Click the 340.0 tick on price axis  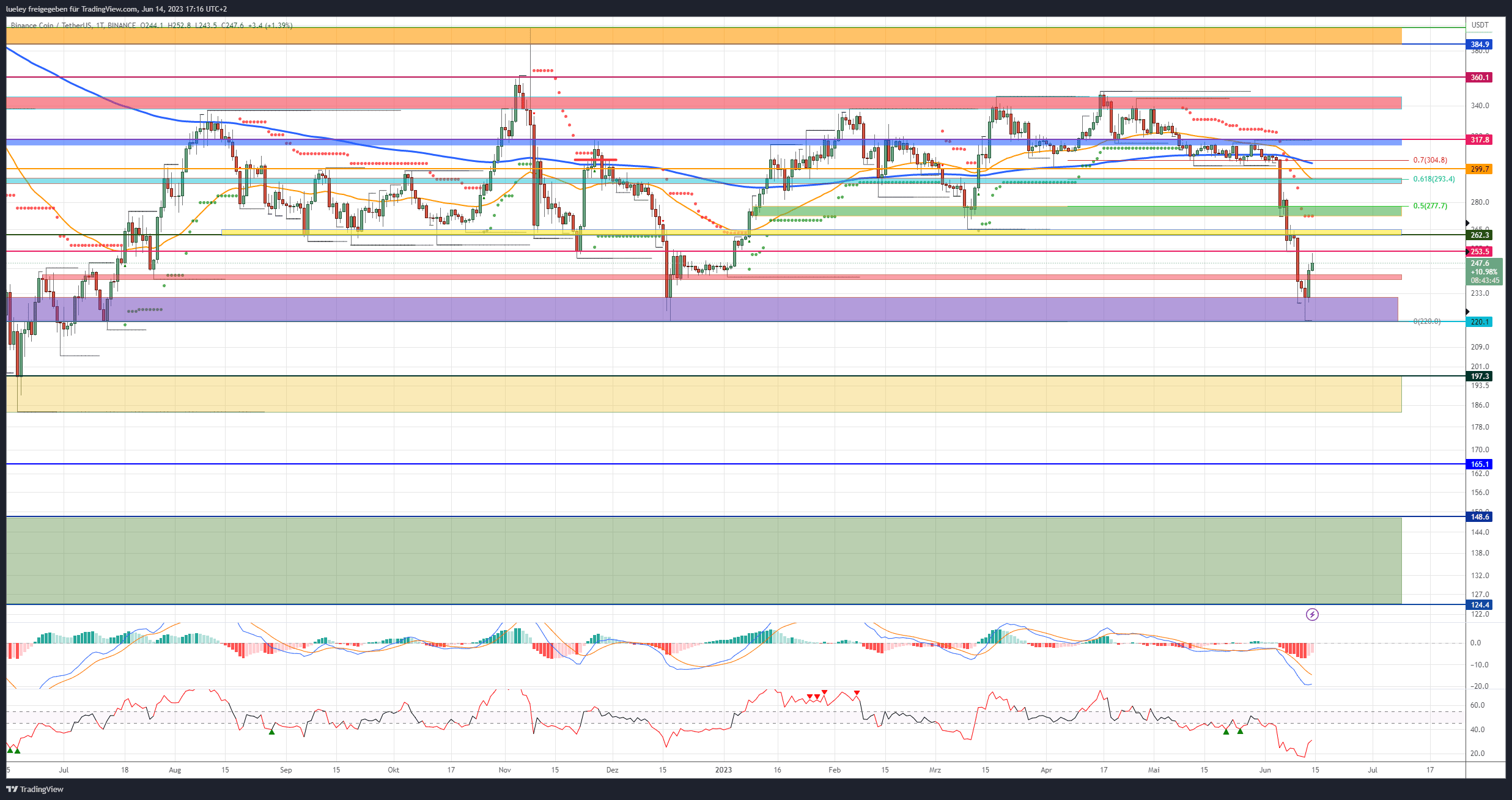pos(1480,106)
